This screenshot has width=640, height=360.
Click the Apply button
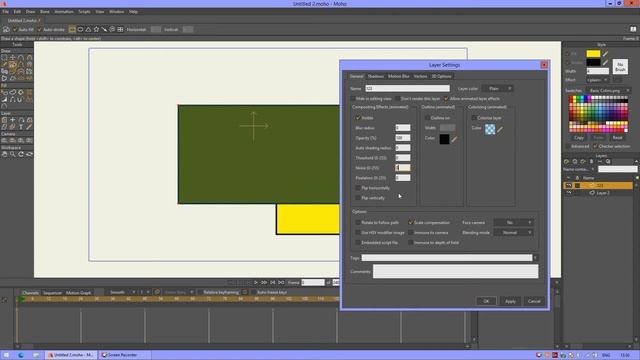point(510,301)
